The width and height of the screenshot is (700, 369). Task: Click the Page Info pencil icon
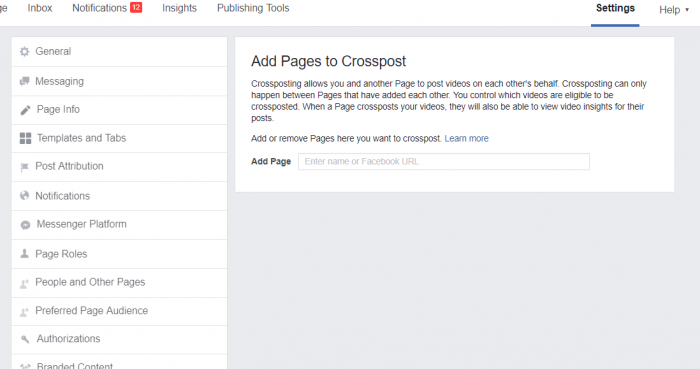[x=25, y=110]
